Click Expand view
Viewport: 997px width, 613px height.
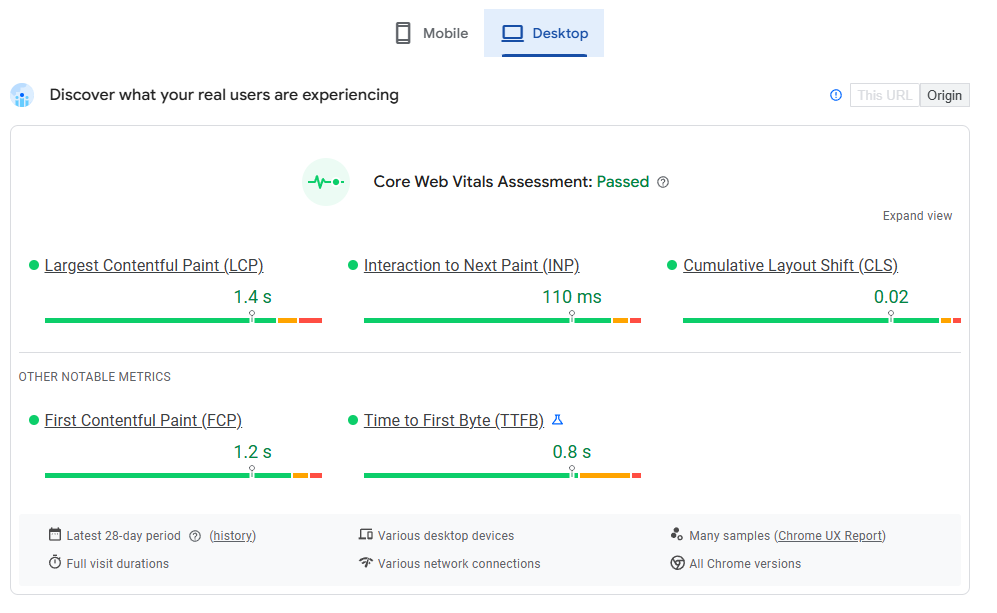(x=917, y=216)
